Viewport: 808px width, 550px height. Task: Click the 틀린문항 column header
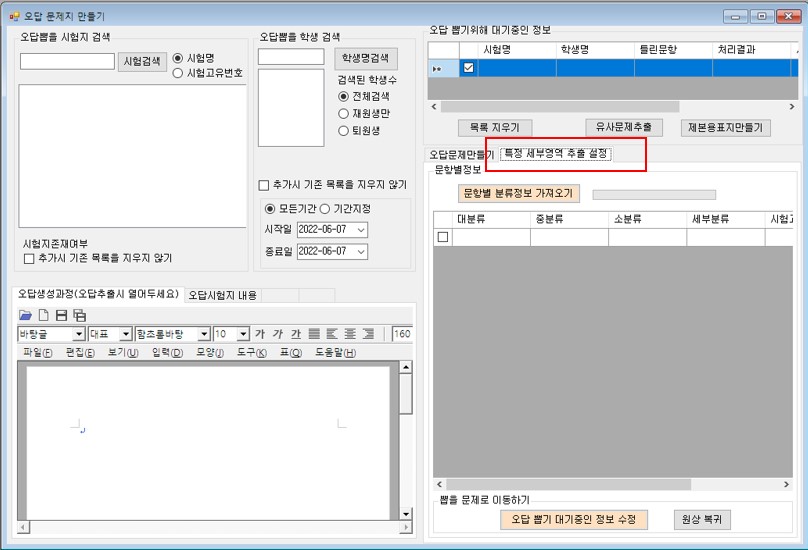[674, 50]
